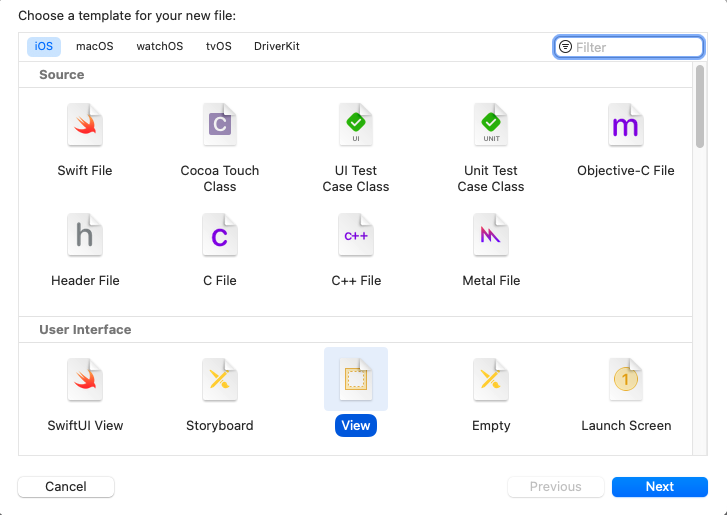Choose the SwiftUI View template icon

coord(85,380)
